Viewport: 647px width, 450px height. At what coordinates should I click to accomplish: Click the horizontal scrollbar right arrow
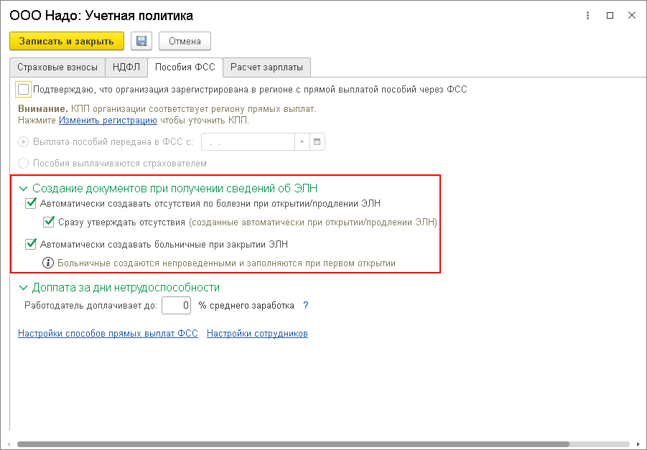[x=638, y=444]
